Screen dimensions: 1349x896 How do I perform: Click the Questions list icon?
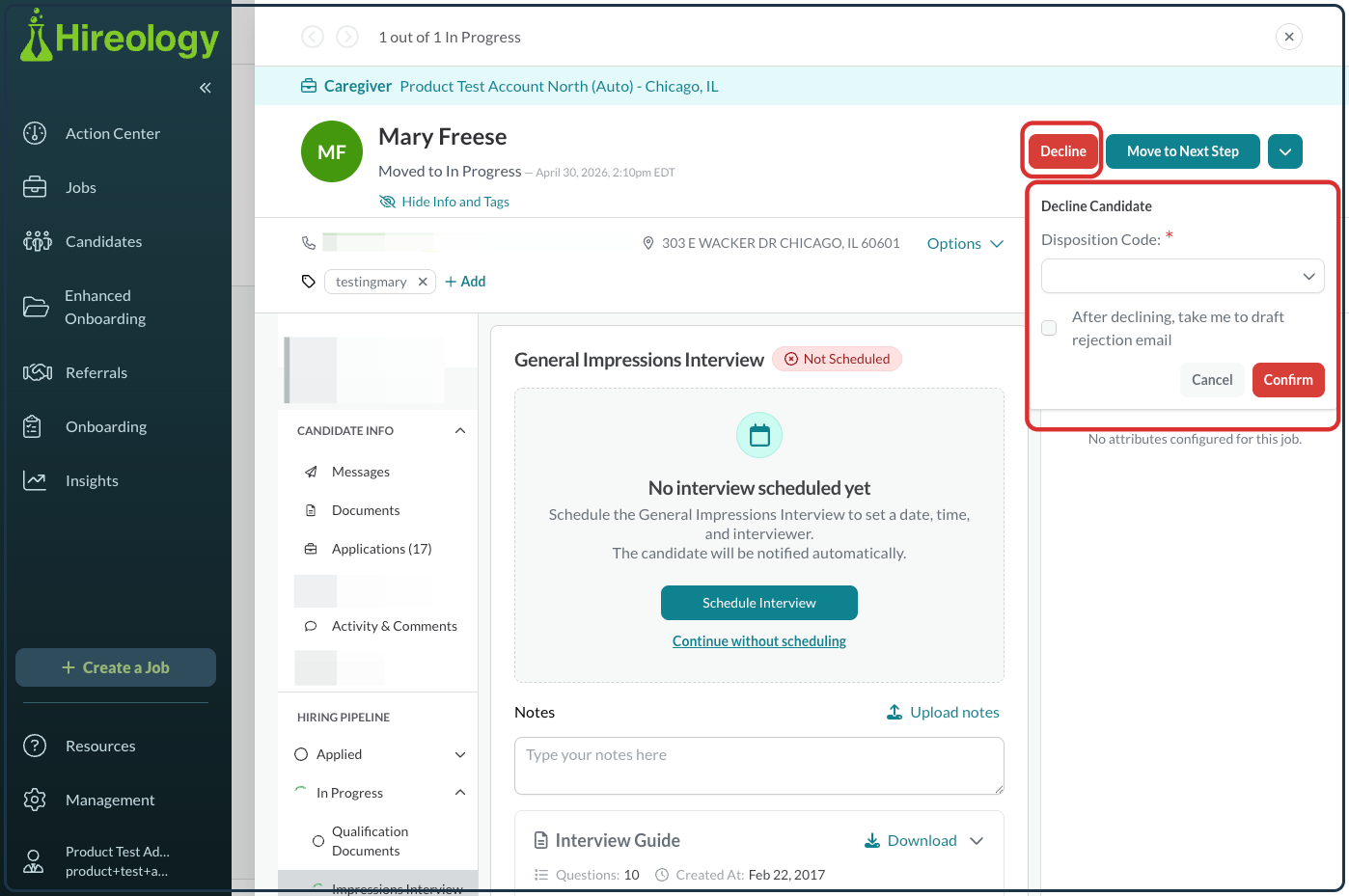pyautogui.click(x=541, y=875)
